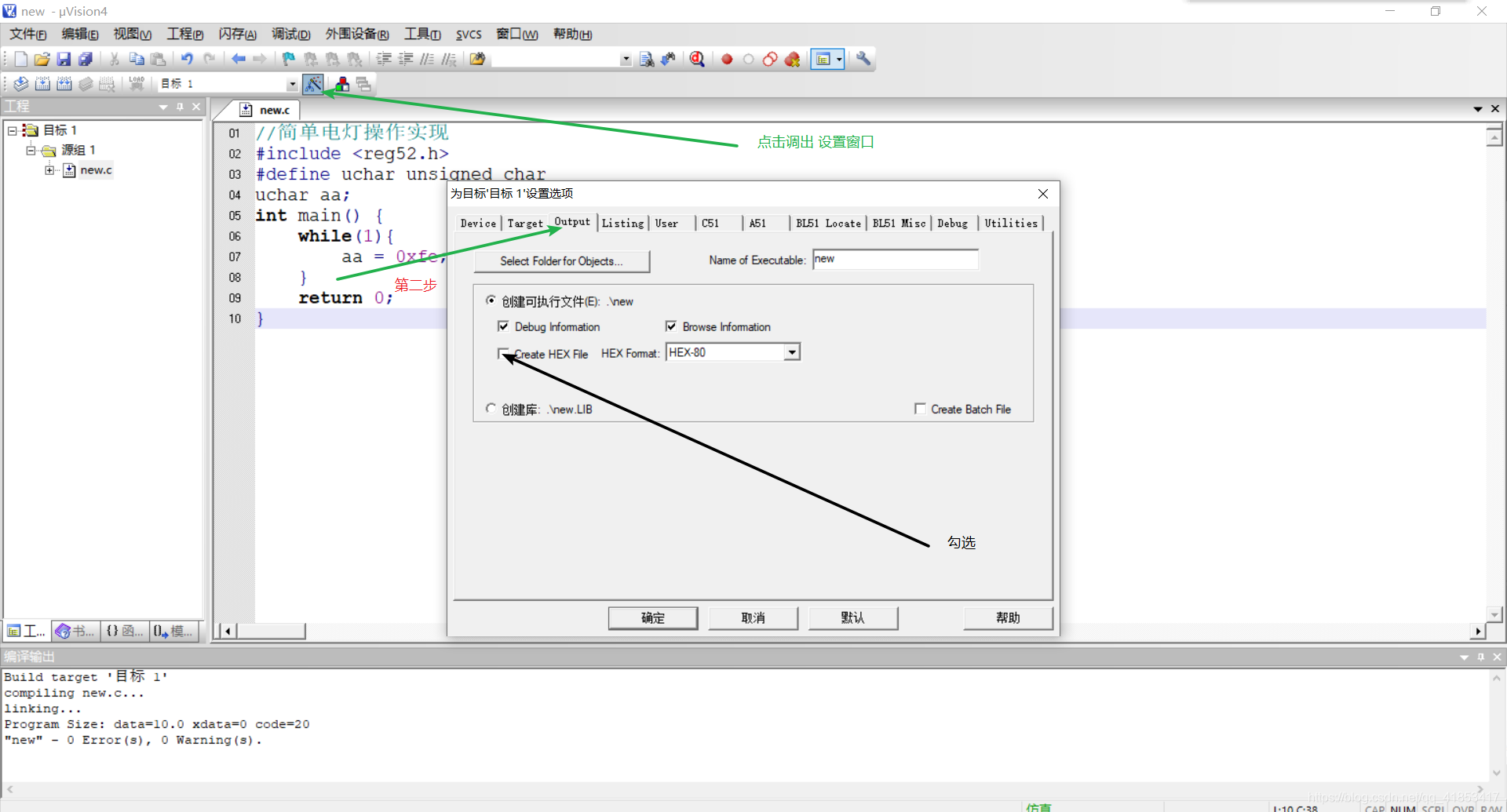Switch to the Listing tab
This screenshot has height=812, width=1507.
pyautogui.click(x=623, y=224)
